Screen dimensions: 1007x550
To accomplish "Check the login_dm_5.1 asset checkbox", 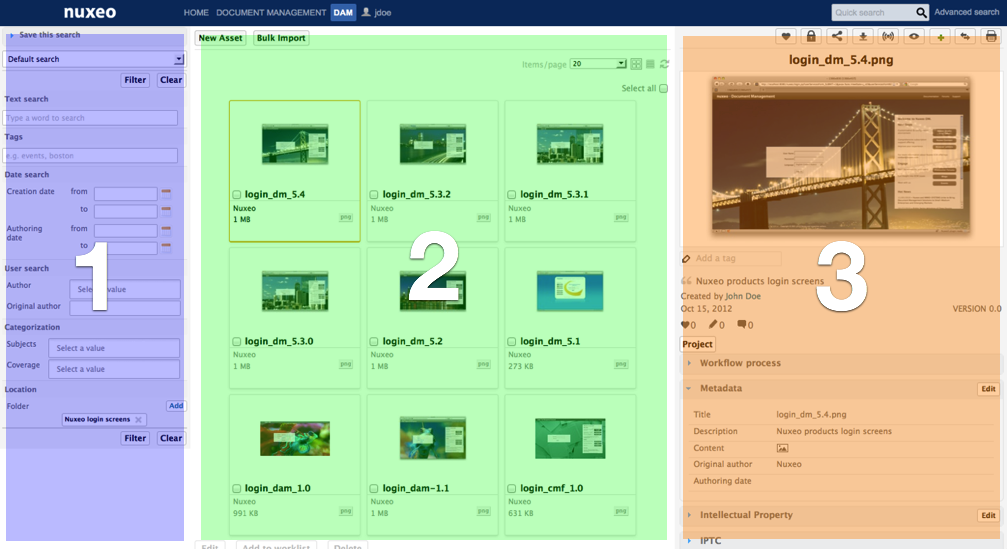I will tap(511, 342).
